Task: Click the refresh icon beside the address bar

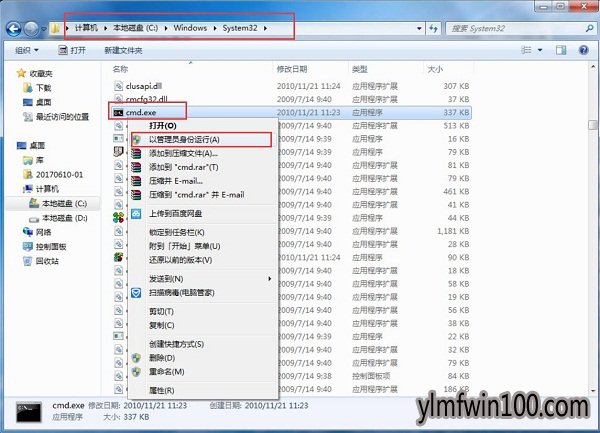Action: pos(433,28)
